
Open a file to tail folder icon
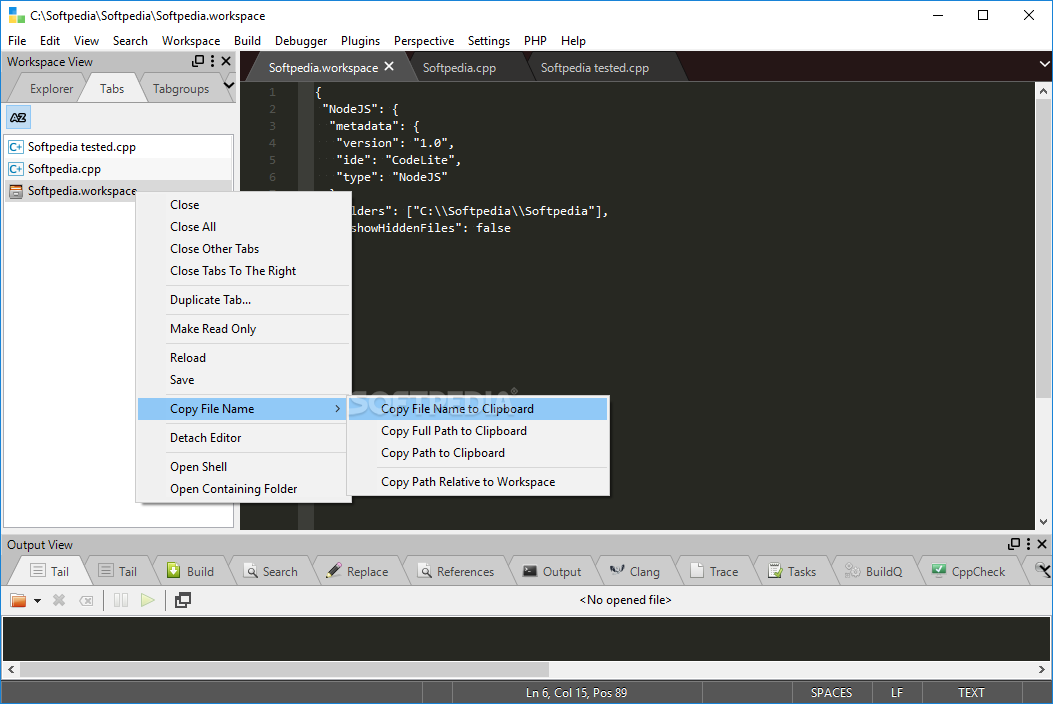(18, 600)
